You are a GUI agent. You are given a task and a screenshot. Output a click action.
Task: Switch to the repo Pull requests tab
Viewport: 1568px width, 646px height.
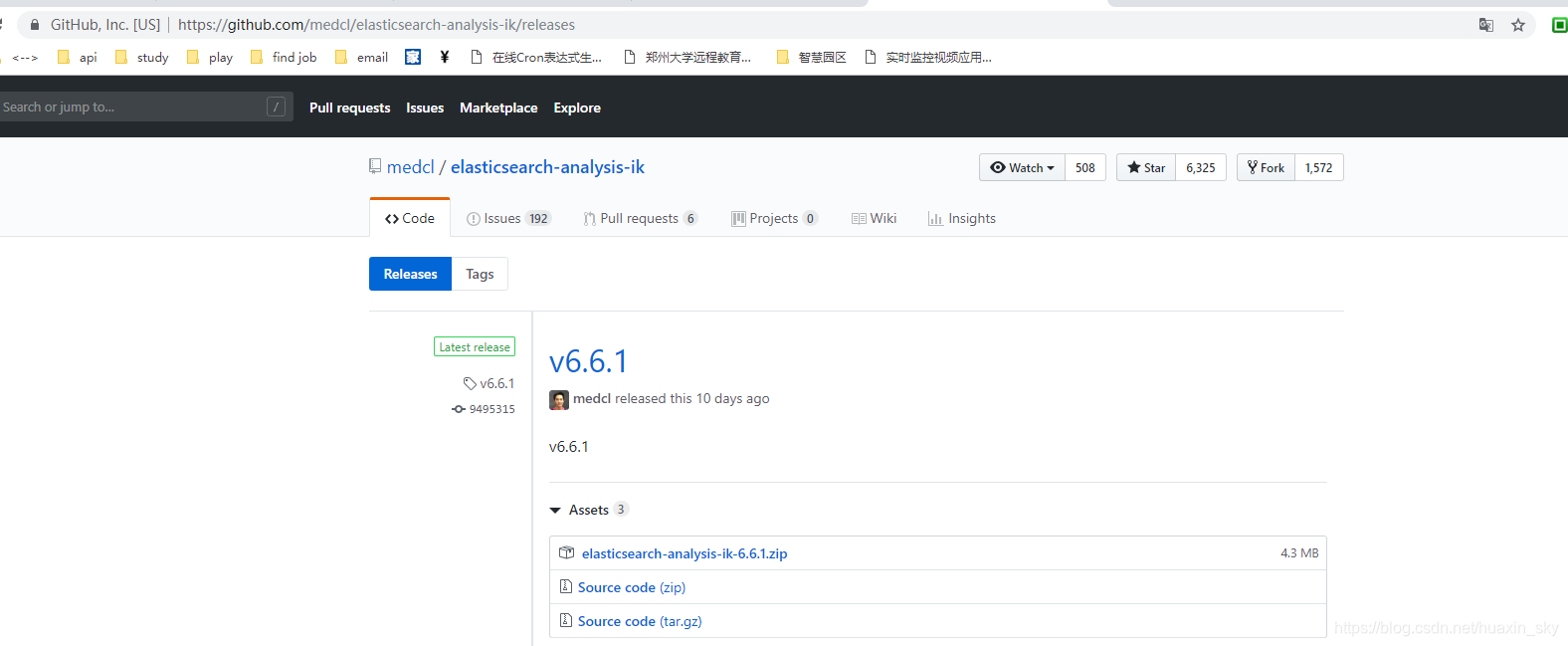pos(641,218)
